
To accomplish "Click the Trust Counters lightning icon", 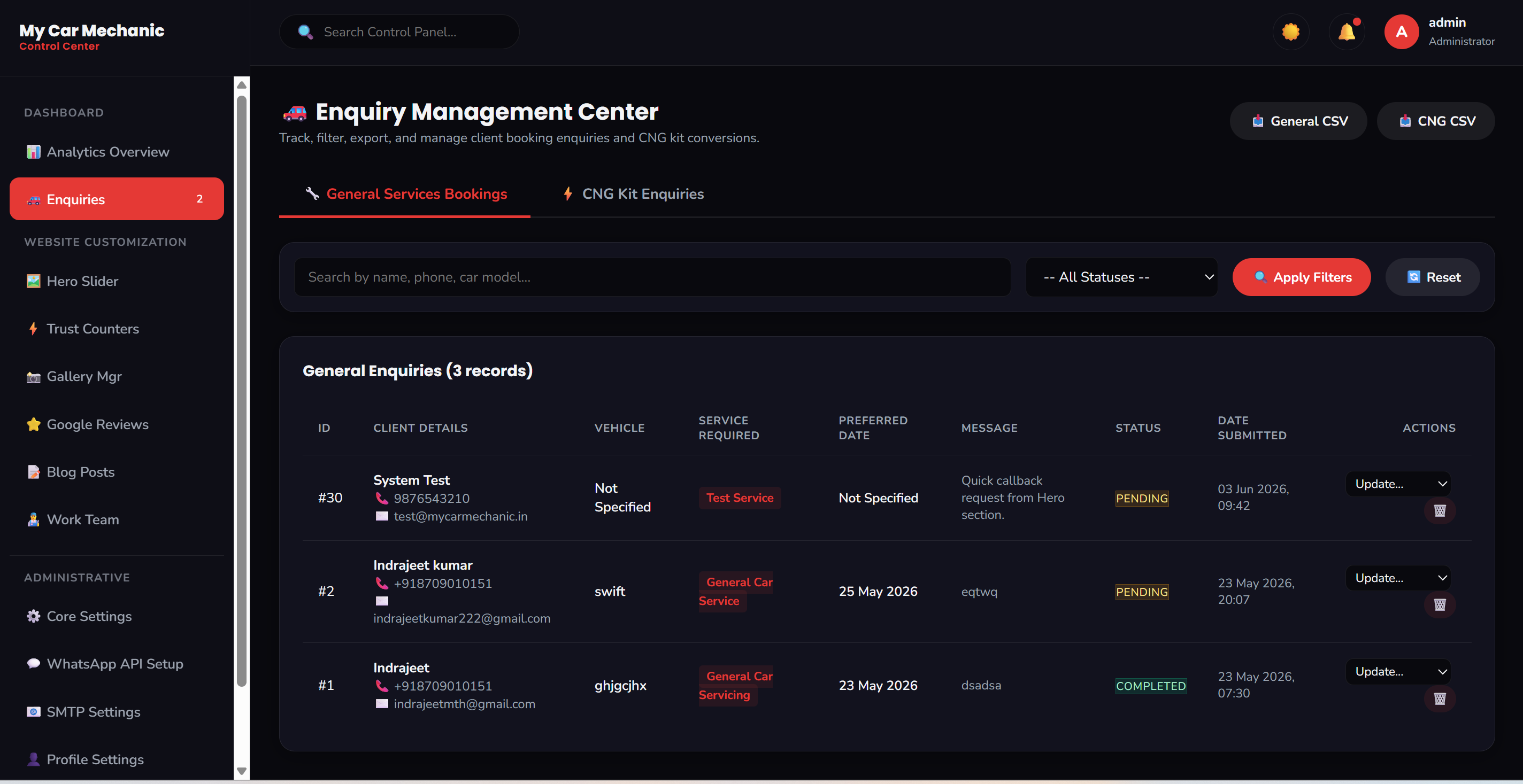I will (x=33, y=329).
